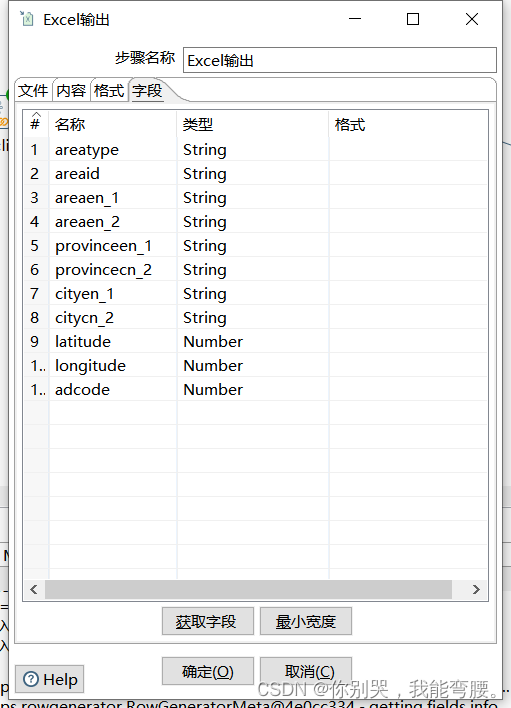This screenshot has height=708, width=511.
Task: Click the Excel output window title icon
Action: [x=27, y=19]
